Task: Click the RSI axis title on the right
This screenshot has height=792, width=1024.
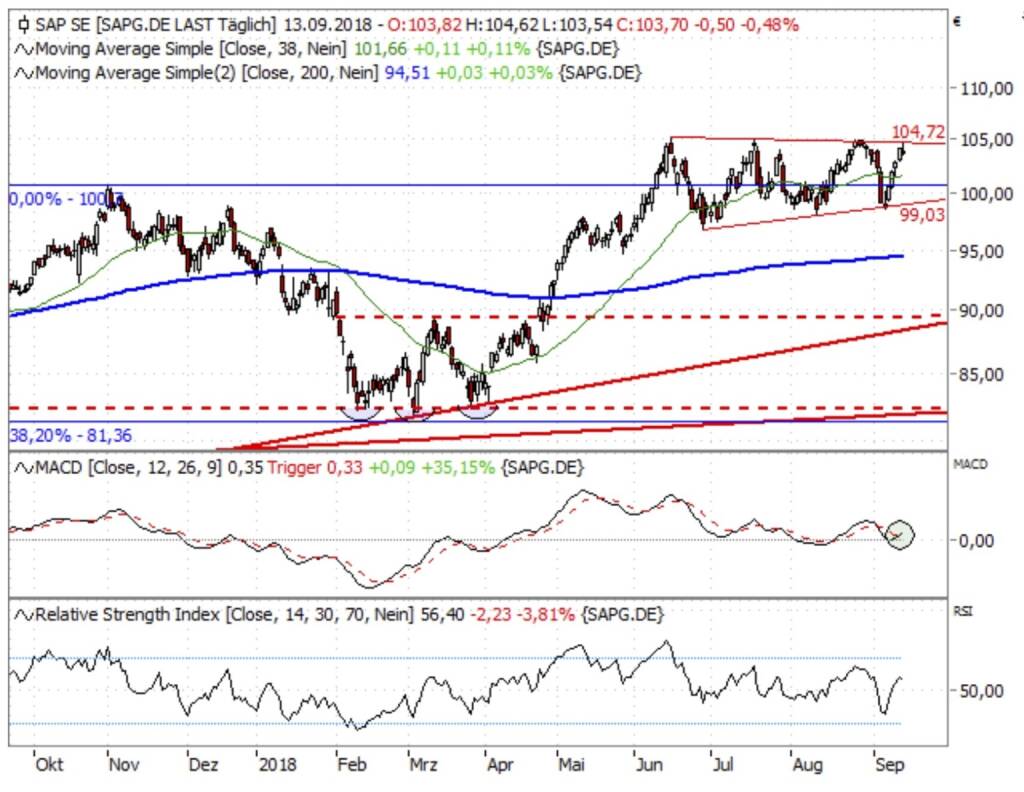Action: point(963,612)
